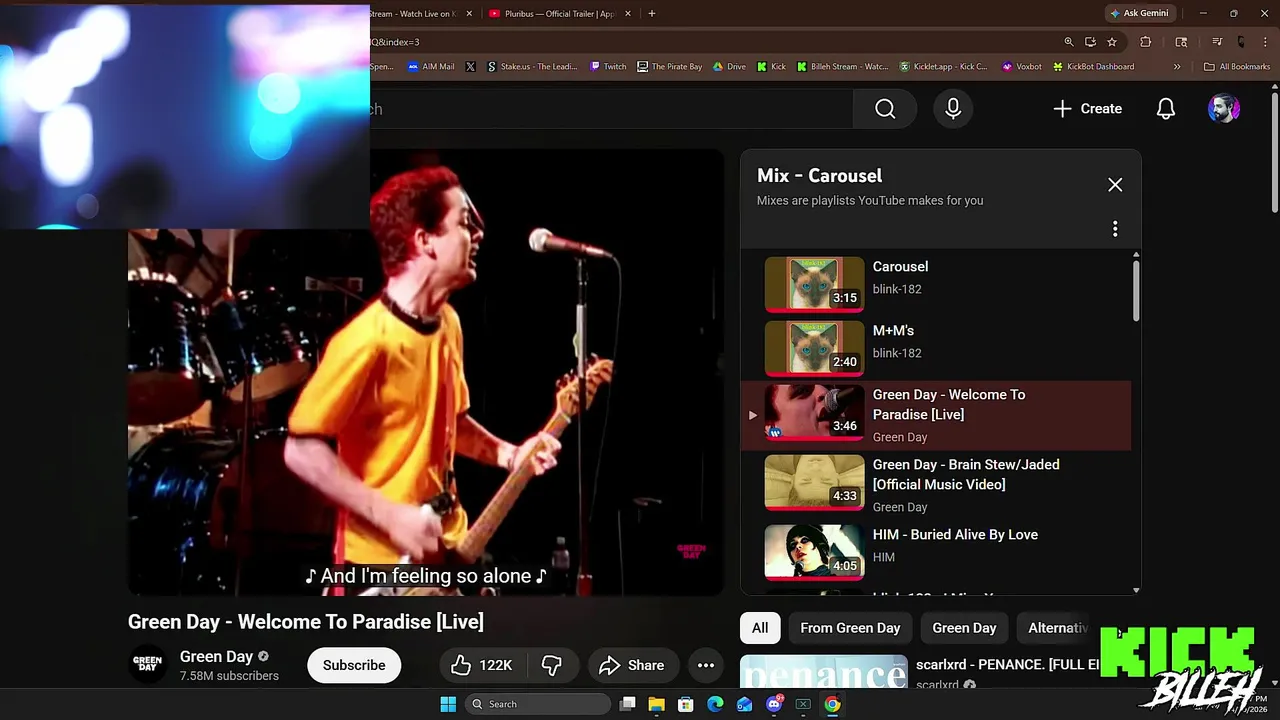Dislike the Green Day video
1280x720 pixels.
552,665
